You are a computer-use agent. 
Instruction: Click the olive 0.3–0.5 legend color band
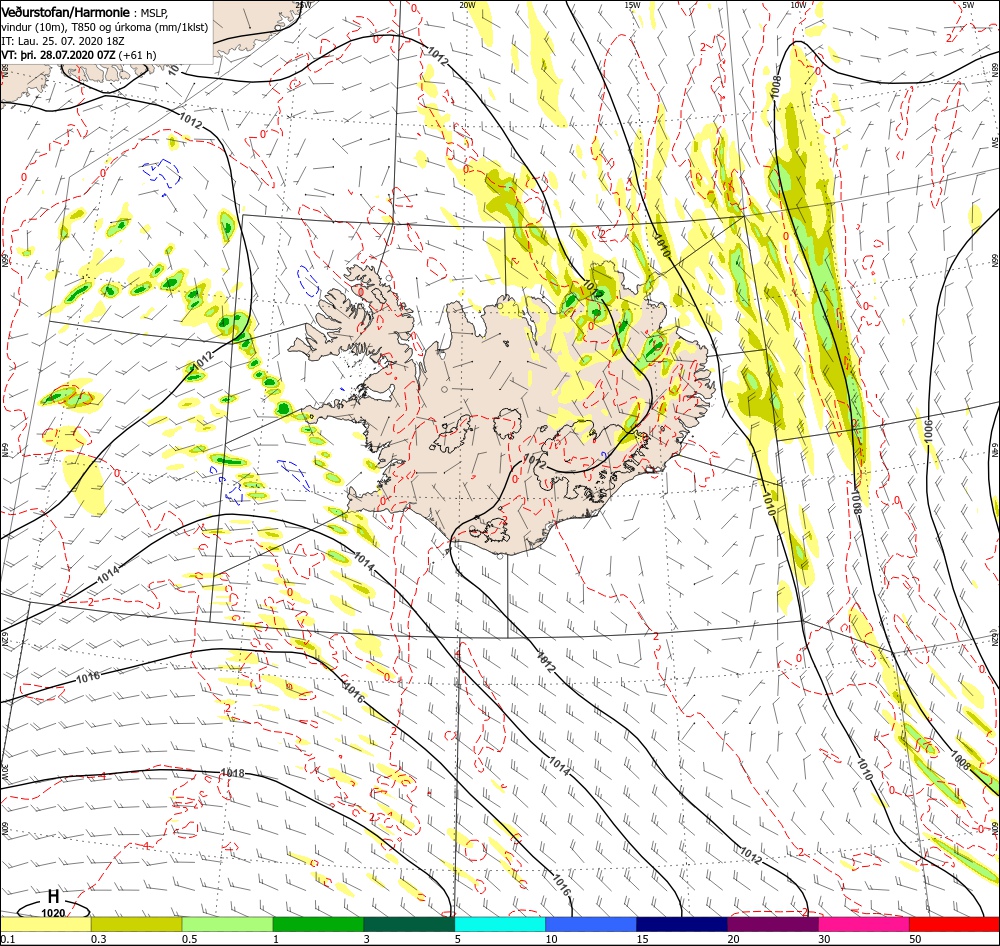pos(136,924)
